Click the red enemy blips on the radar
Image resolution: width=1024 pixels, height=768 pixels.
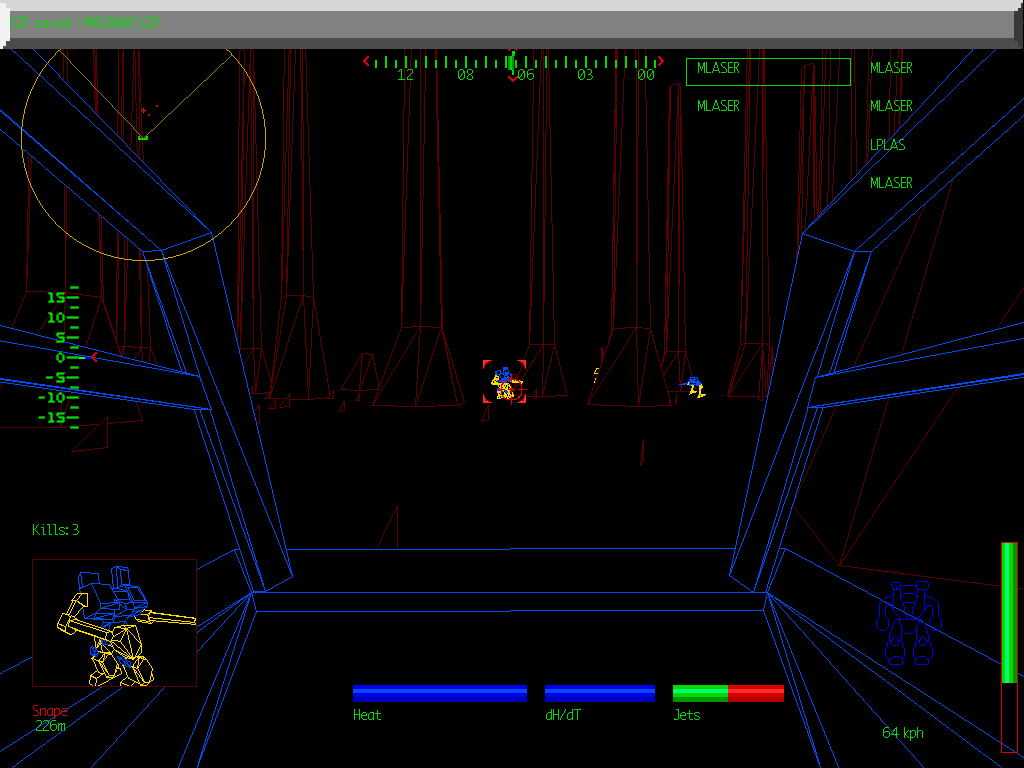point(148,108)
